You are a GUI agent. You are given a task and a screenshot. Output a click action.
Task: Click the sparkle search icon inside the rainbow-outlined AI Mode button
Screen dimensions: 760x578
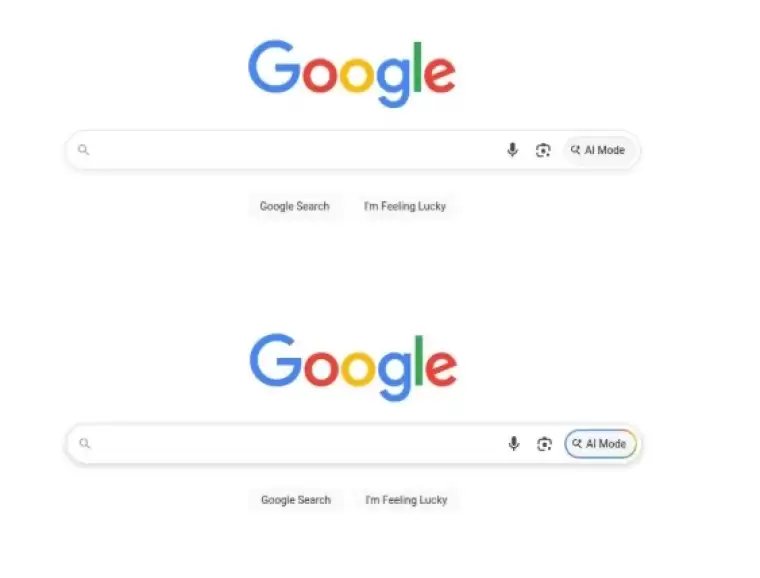(577, 443)
